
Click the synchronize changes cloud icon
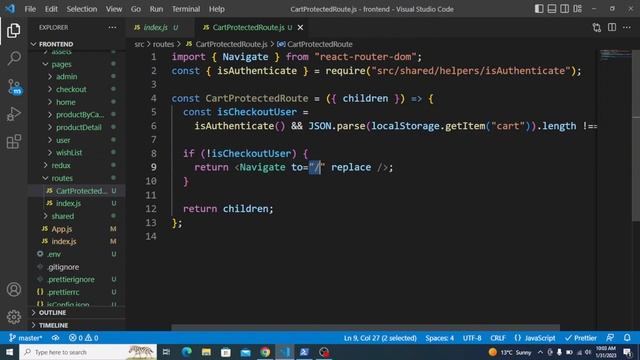click(x=55, y=338)
